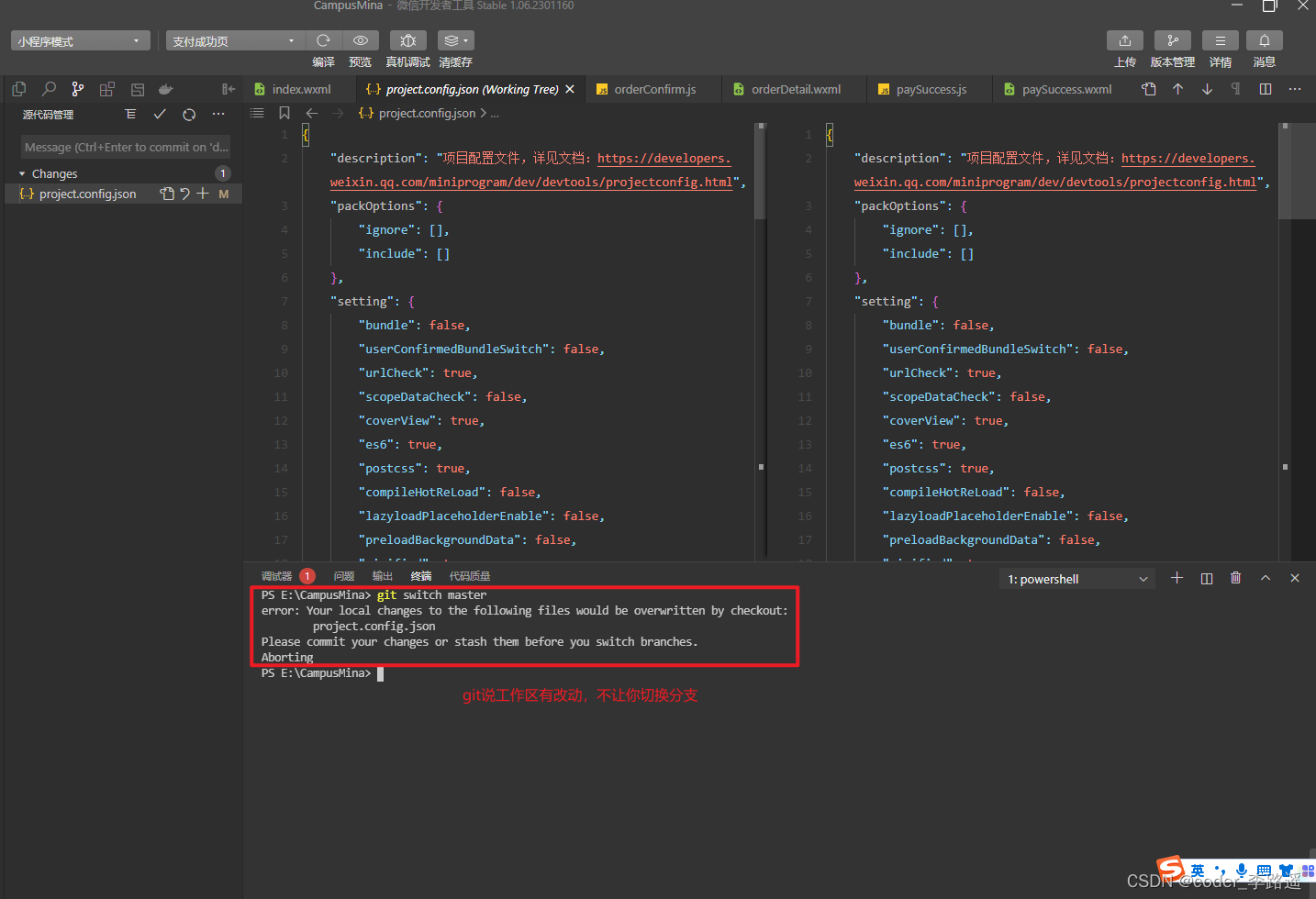The image size is (1316, 899).
Task: Select project.config.json in Changes list
Action: coord(123,194)
